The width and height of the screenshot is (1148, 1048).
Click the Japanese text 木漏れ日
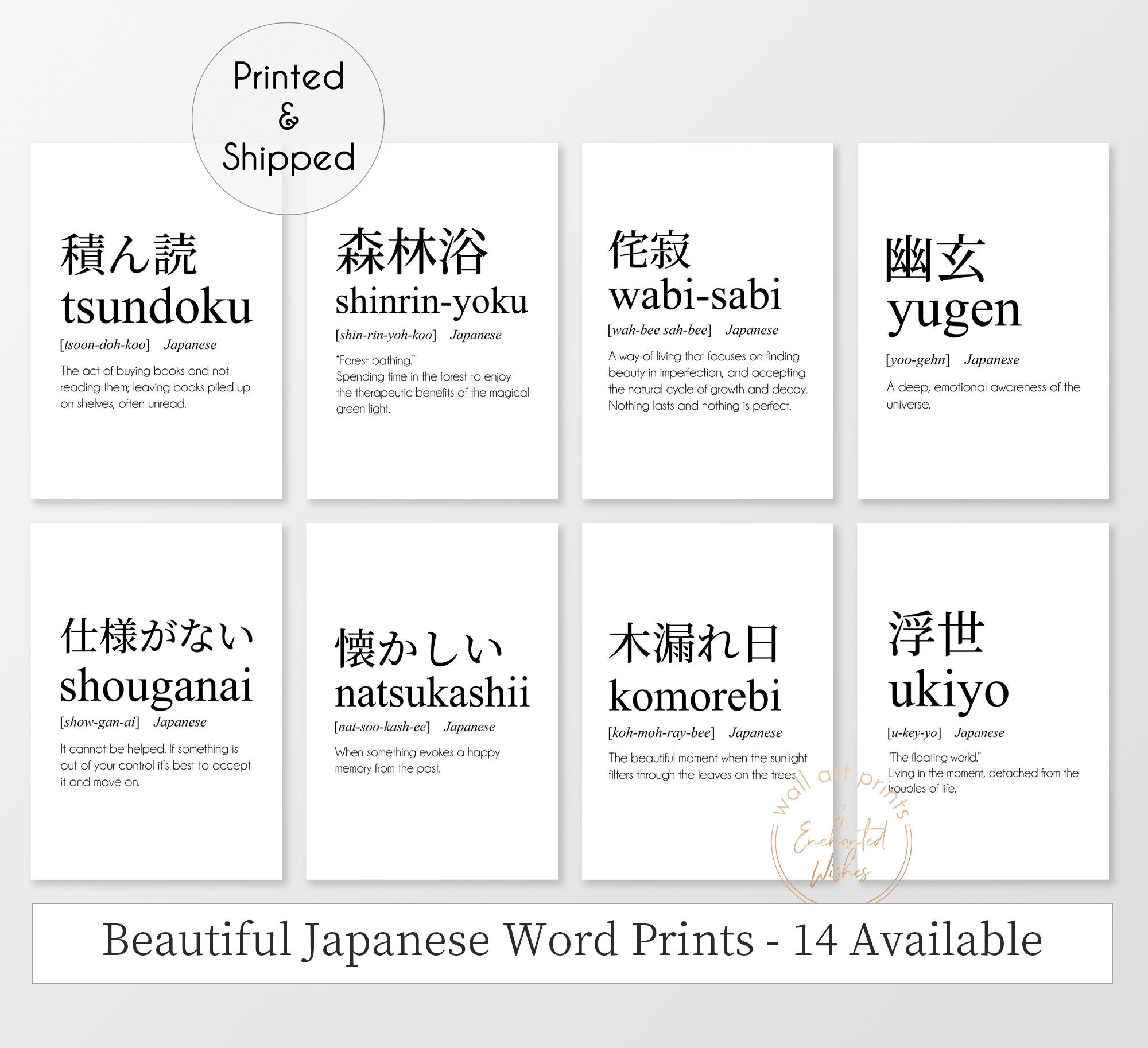694,643
